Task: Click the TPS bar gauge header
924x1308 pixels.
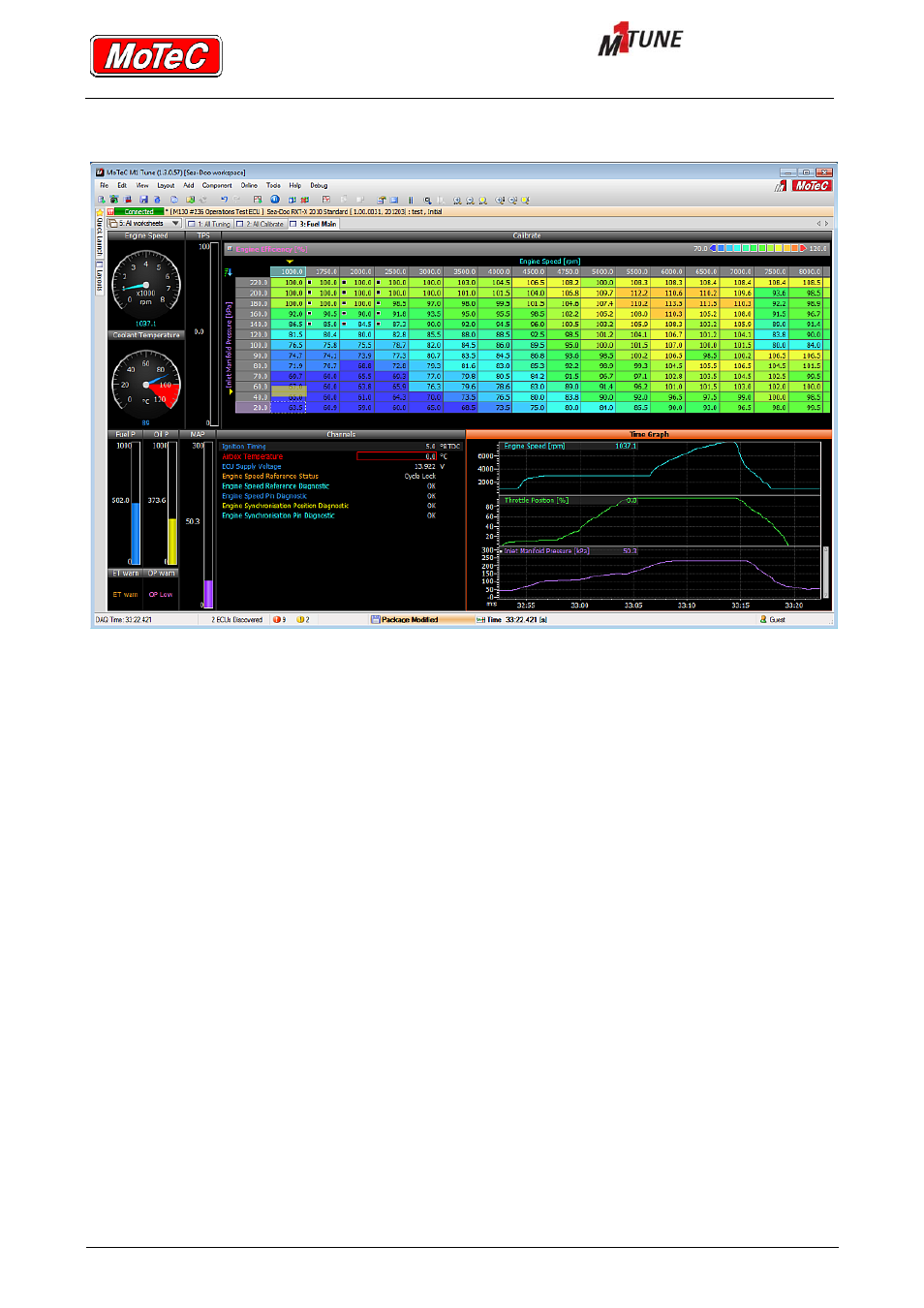Action: 203,235
